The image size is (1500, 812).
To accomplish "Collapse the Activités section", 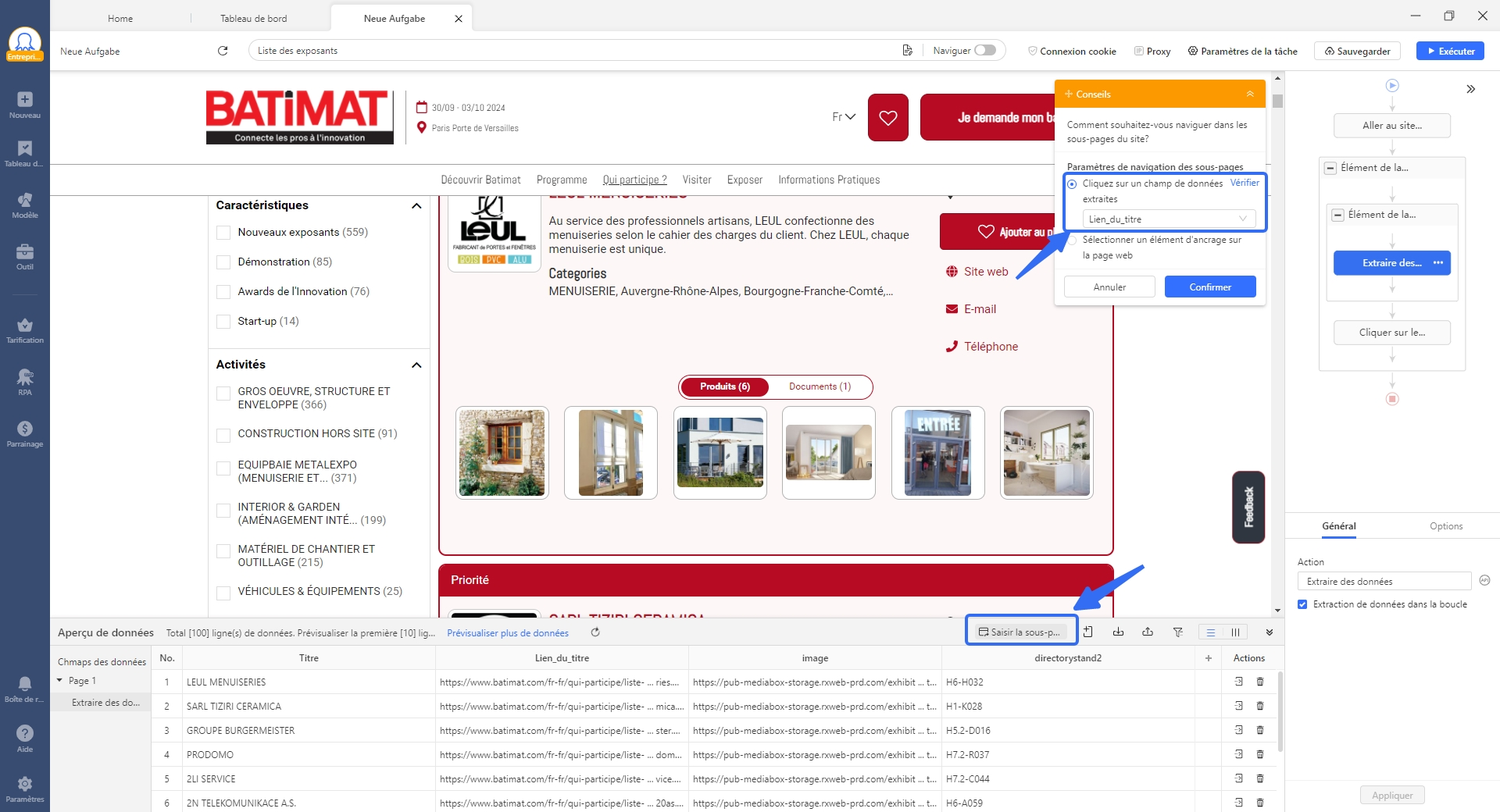I will (416, 365).
